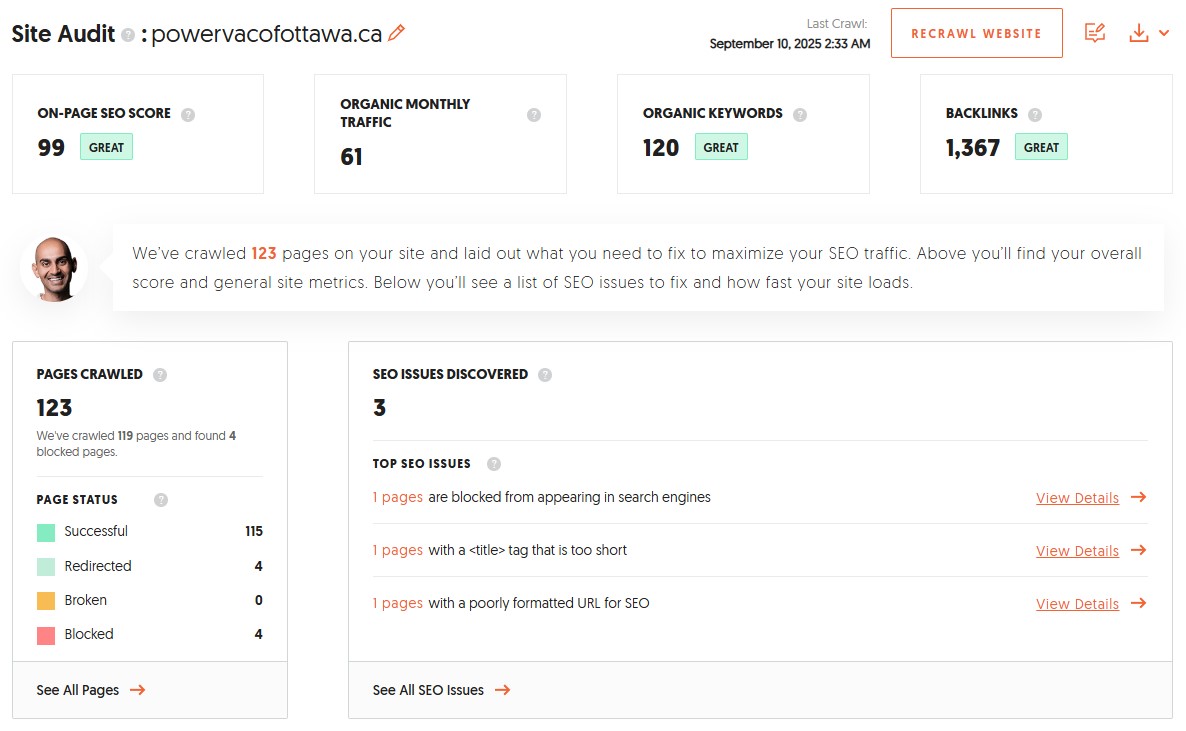This screenshot has width=1186, height=731.
Task: Click help icon for Organic Monthly Traffic
Action: tap(534, 114)
